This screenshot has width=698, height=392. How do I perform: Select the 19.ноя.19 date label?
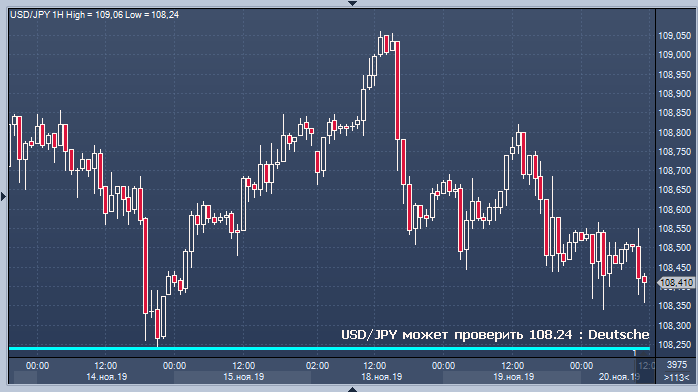point(513,377)
